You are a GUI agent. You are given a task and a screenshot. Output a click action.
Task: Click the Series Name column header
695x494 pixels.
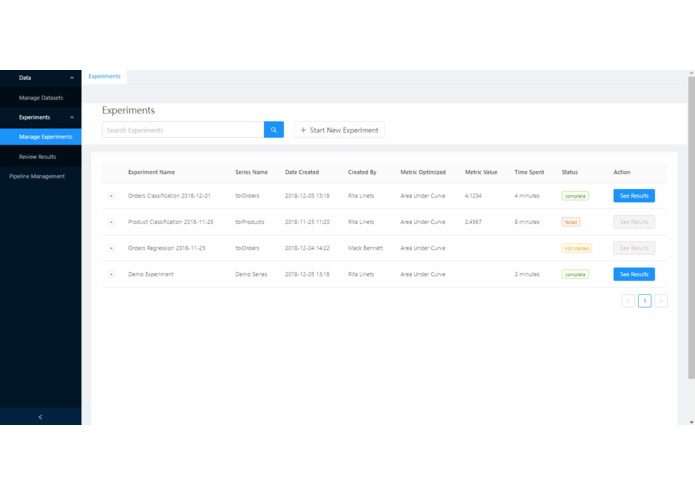pos(251,172)
